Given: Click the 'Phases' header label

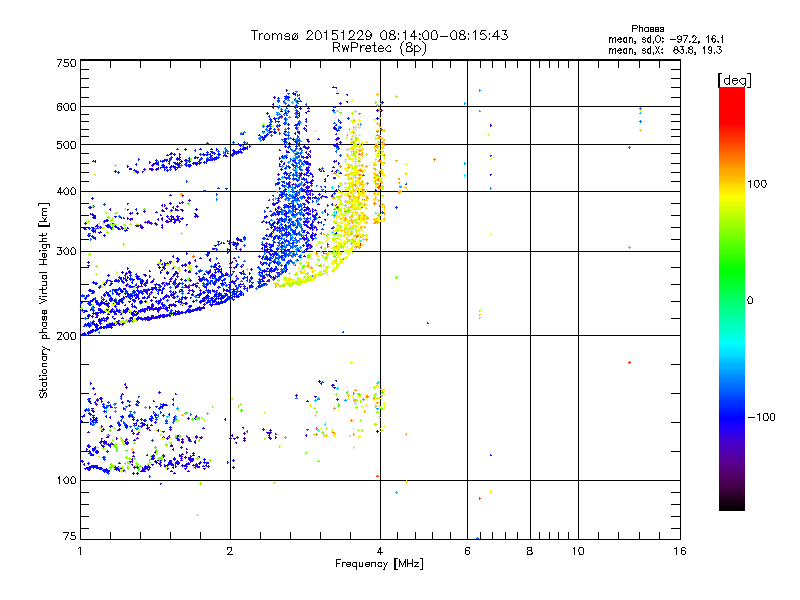Looking at the screenshot, I should click(x=647, y=29).
